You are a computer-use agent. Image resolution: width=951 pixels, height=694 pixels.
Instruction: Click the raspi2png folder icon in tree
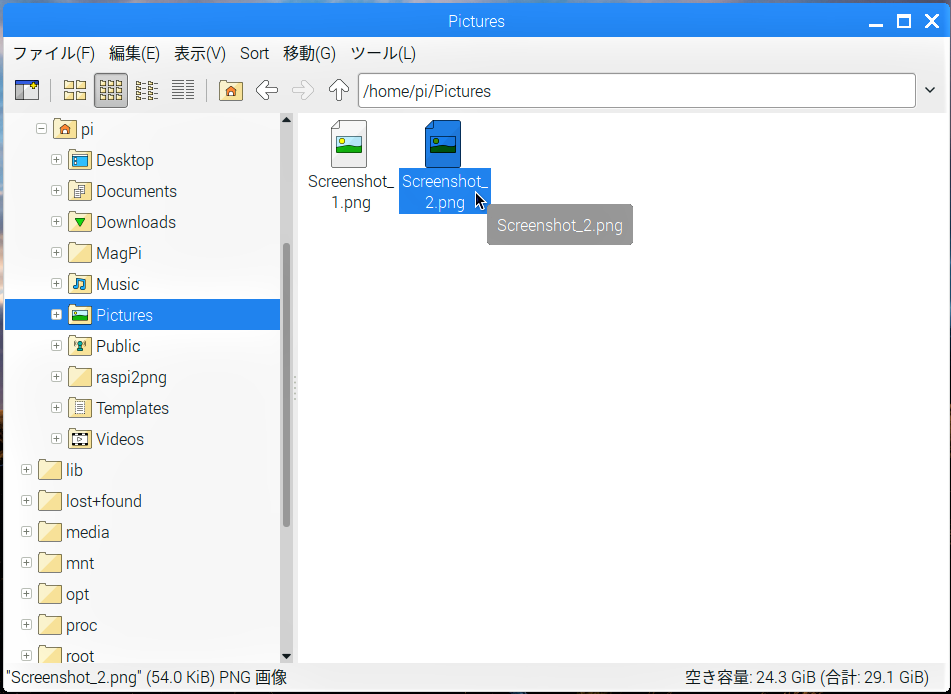[80, 377]
